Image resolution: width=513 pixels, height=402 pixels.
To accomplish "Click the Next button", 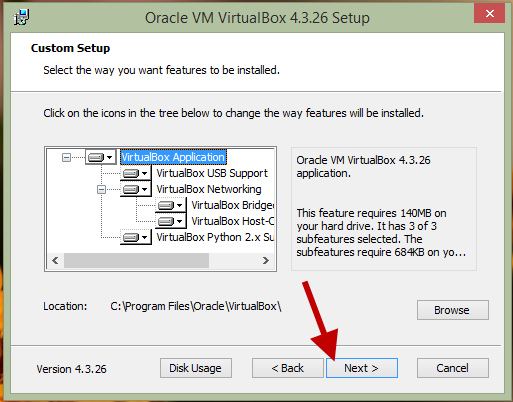I will 362,368.
